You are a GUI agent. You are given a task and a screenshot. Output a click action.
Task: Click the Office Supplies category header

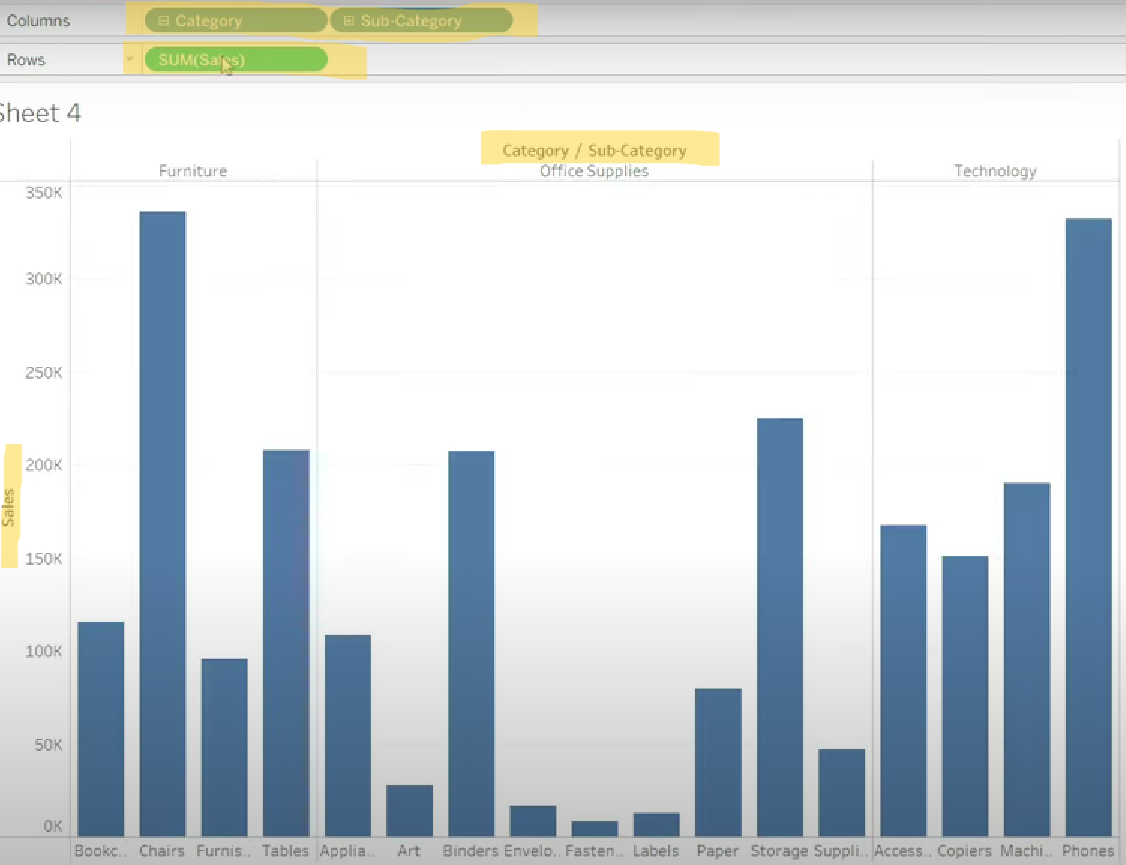point(594,171)
